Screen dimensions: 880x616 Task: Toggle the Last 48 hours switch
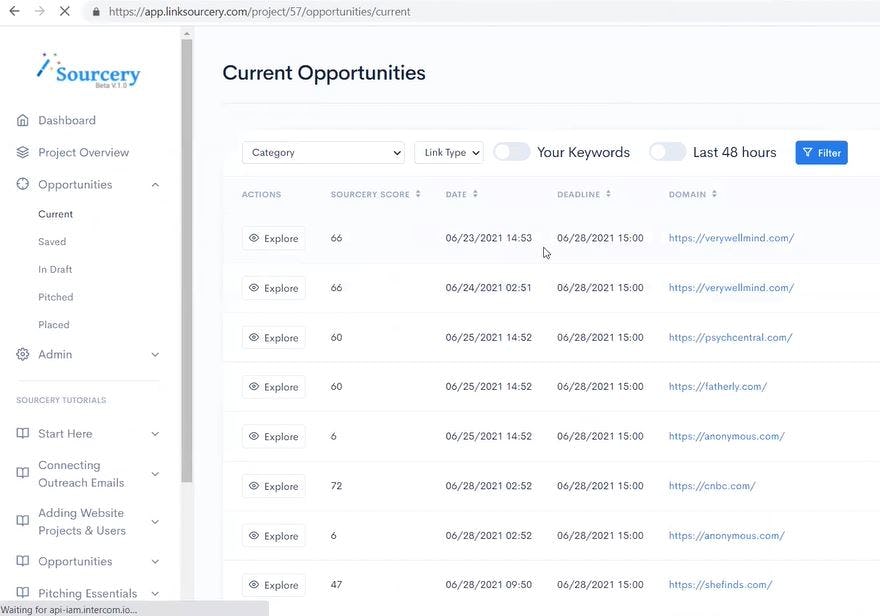[667, 152]
